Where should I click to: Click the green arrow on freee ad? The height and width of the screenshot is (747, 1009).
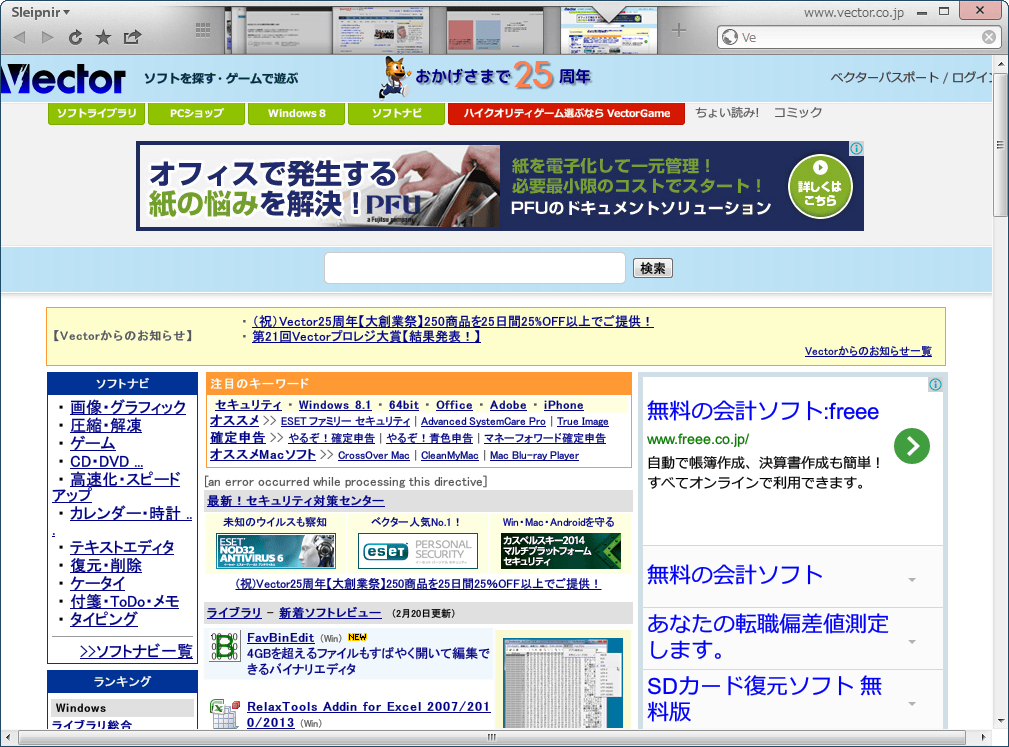coord(912,446)
